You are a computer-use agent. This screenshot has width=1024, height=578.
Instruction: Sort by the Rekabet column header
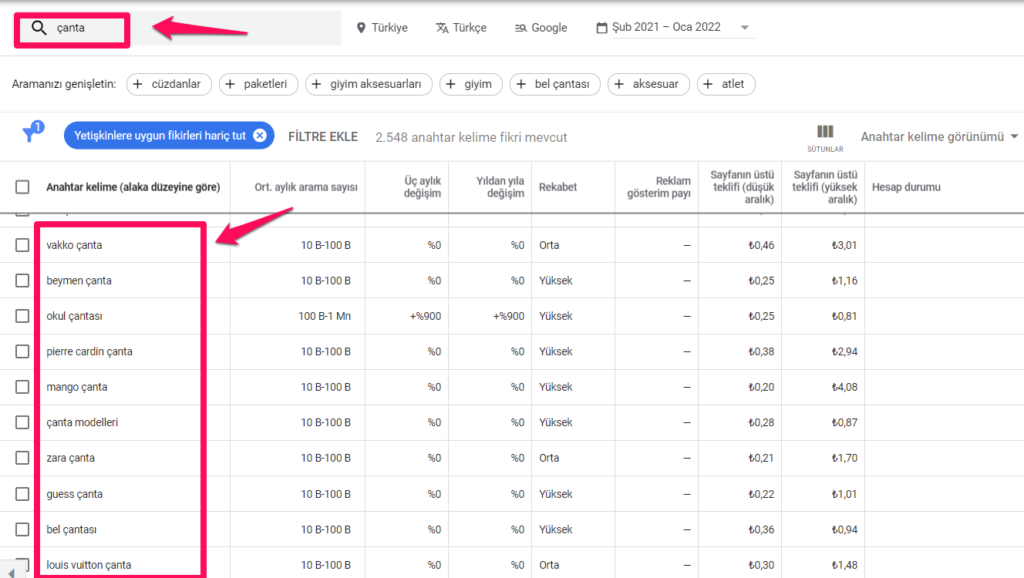pos(557,187)
